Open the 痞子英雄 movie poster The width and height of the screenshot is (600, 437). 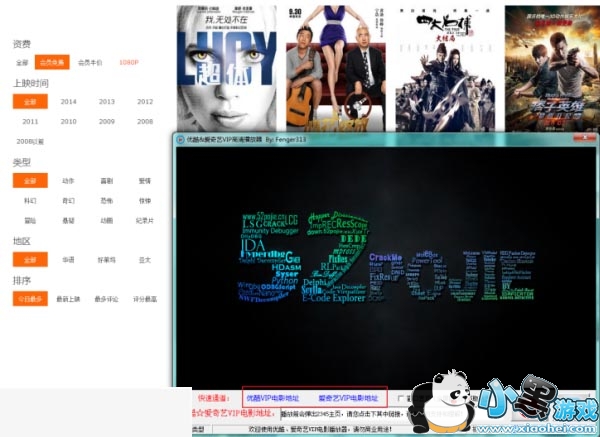point(552,68)
